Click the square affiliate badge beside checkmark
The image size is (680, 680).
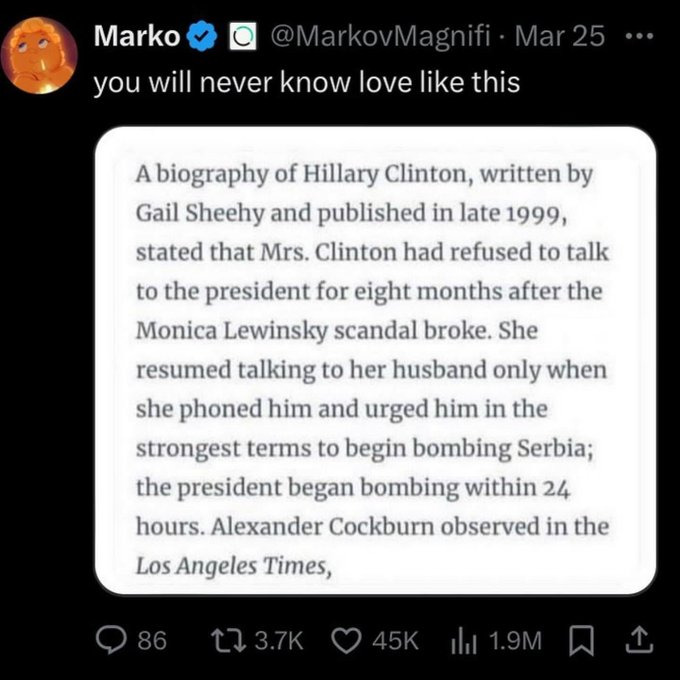pos(241,37)
